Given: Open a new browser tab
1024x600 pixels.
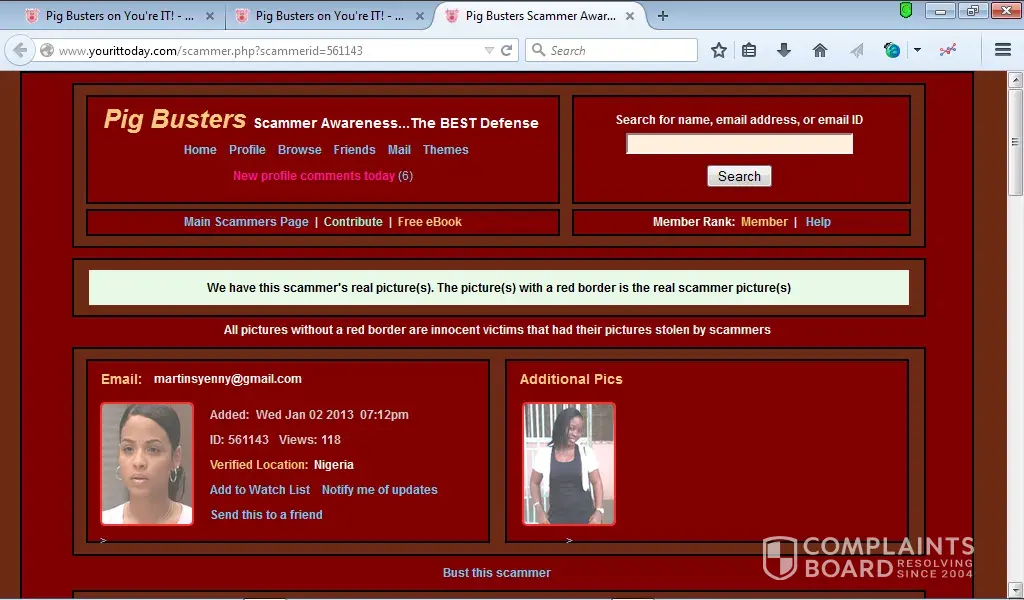Looking at the screenshot, I should [662, 16].
